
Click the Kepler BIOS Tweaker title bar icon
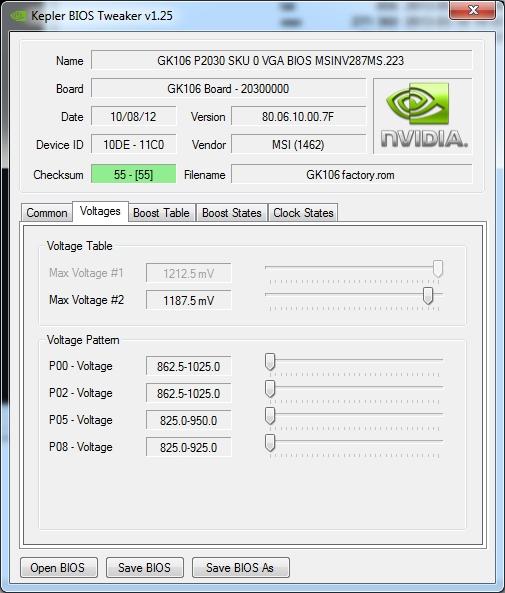pos(18,16)
